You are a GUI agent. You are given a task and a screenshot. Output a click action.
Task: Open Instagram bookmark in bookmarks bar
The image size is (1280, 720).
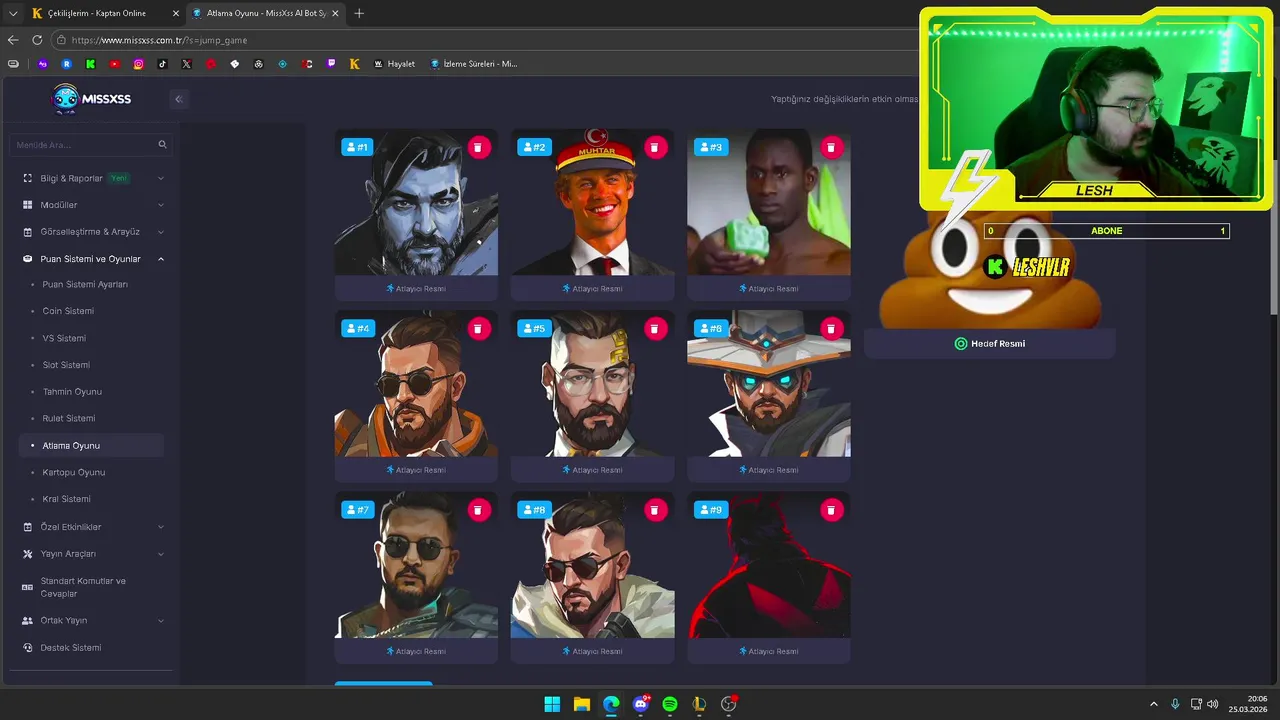point(138,64)
